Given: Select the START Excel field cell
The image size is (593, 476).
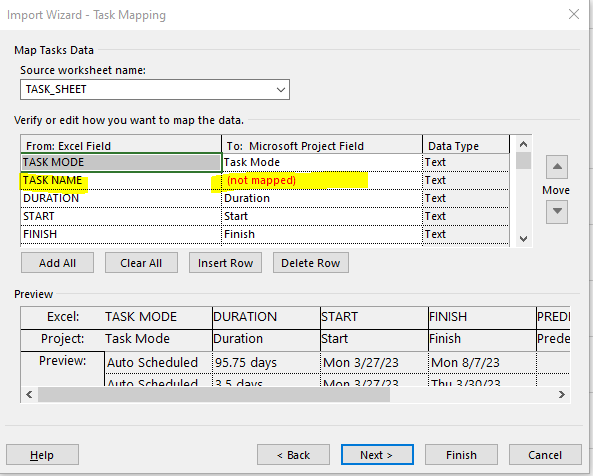Looking at the screenshot, I should 121,216.
